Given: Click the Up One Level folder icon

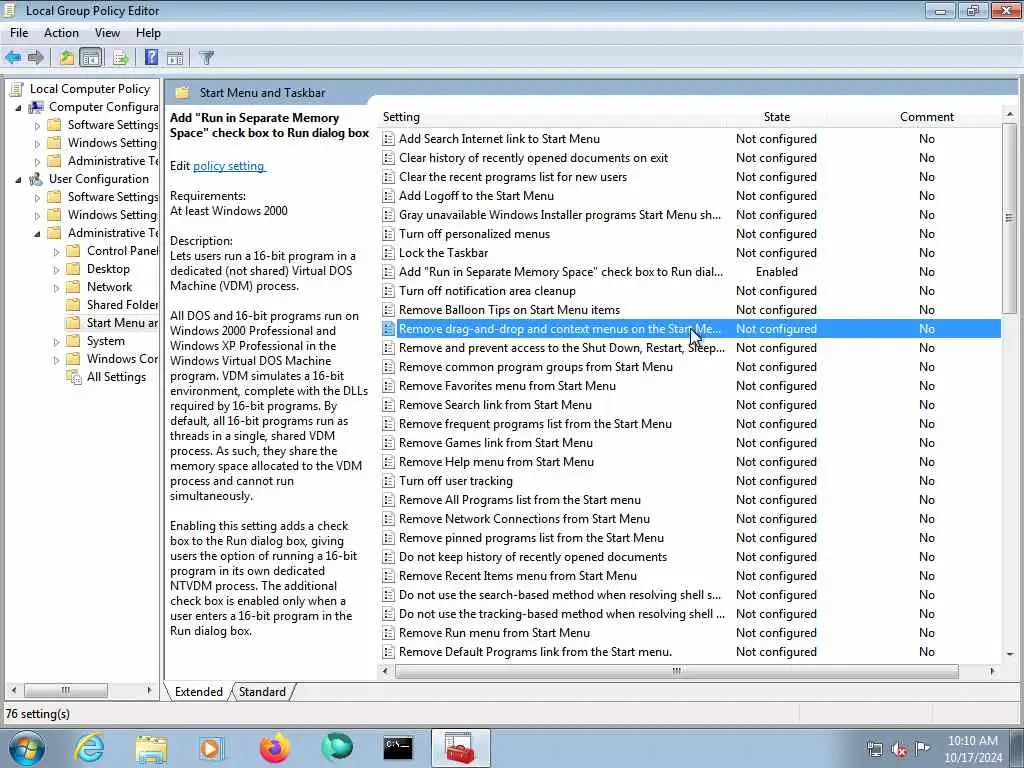Looking at the screenshot, I should [x=67, y=57].
